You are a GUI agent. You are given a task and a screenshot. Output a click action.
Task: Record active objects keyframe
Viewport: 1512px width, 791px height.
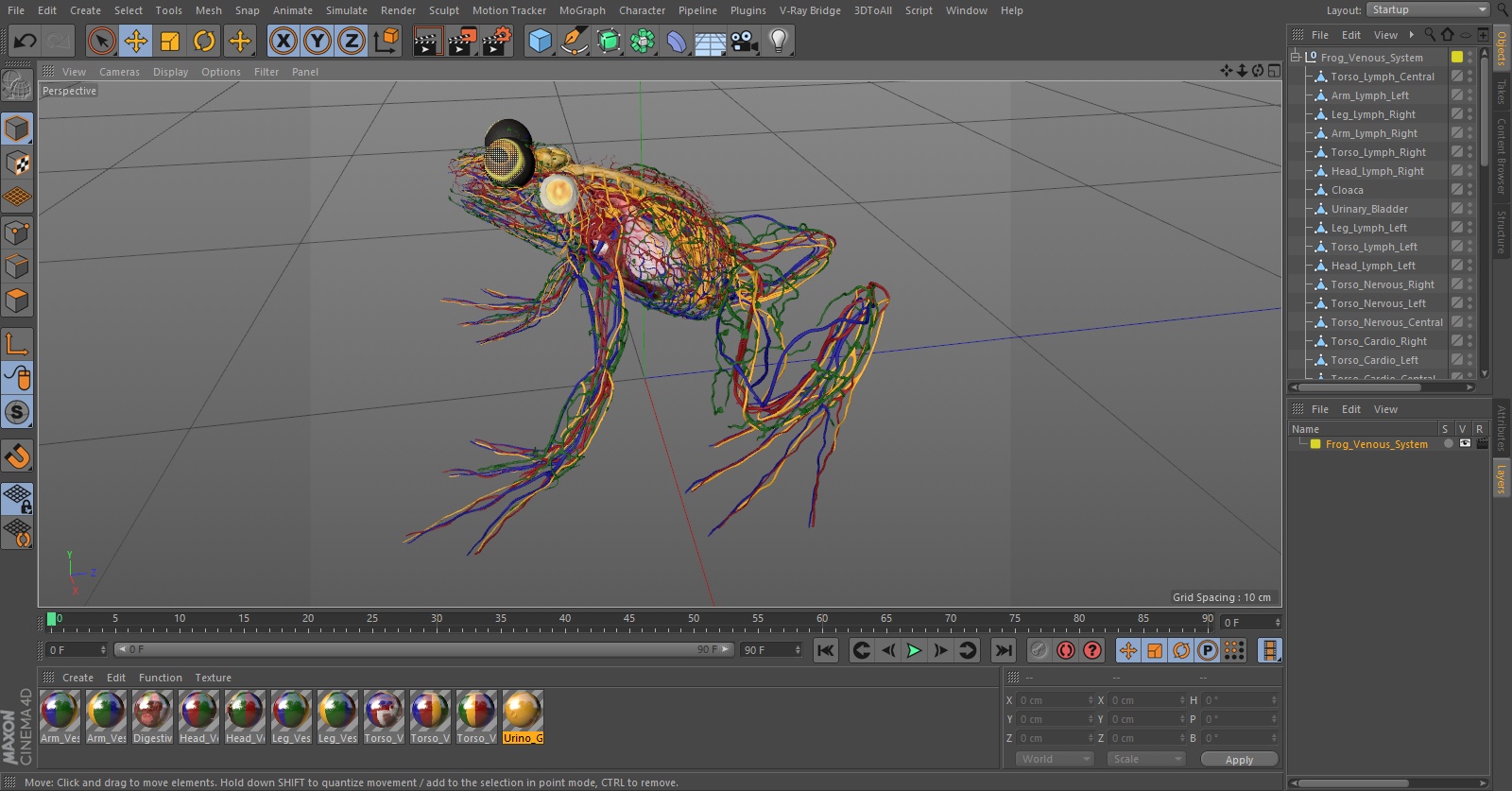1039,650
